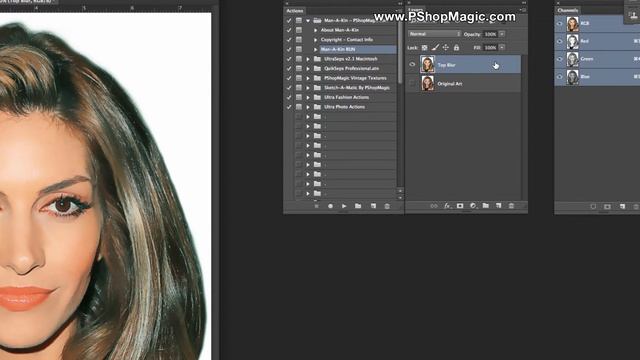Viewport: 640px width, 360px height.
Task: Click the Stop recording icon in Actions panel
Action: coord(316,206)
